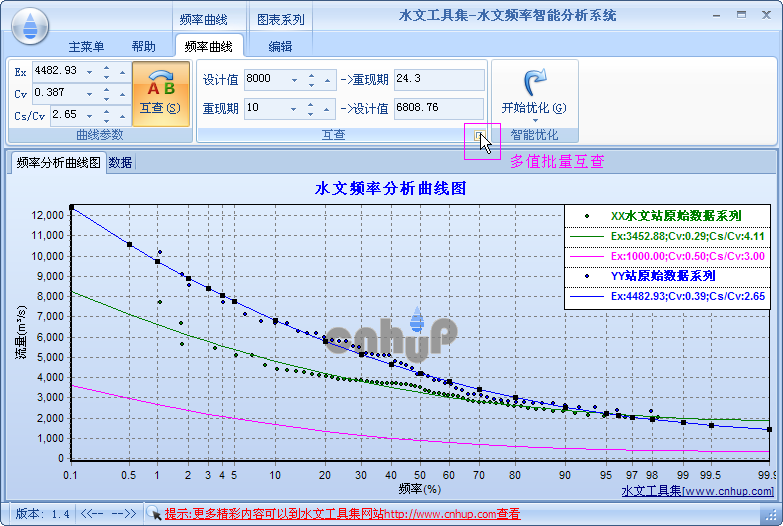Screen dimensions: 783x526
Task: Open the Cs/Cv value dropdown
Action: coord(89,115)
